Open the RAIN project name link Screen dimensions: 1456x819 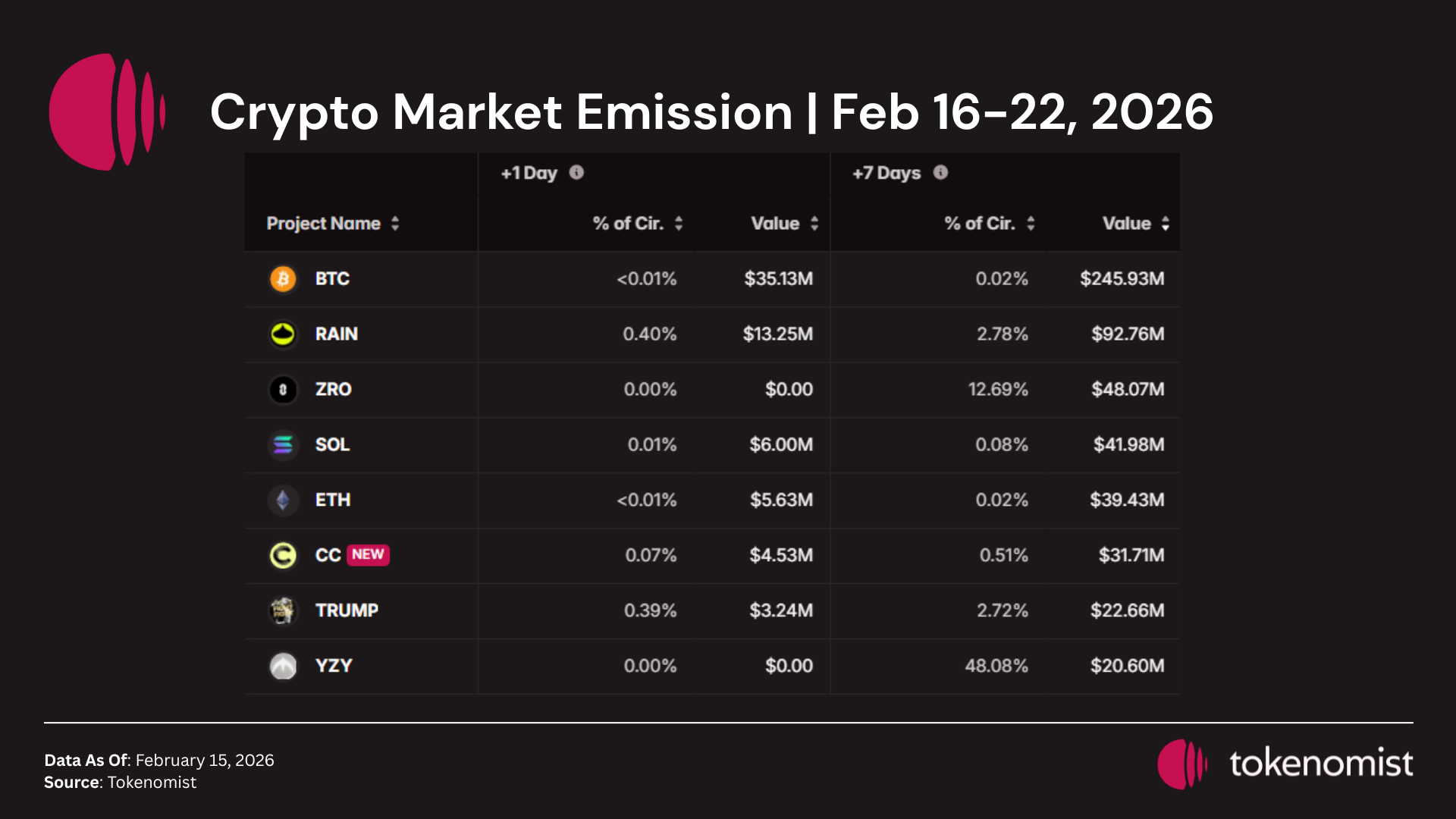(336, 334)
